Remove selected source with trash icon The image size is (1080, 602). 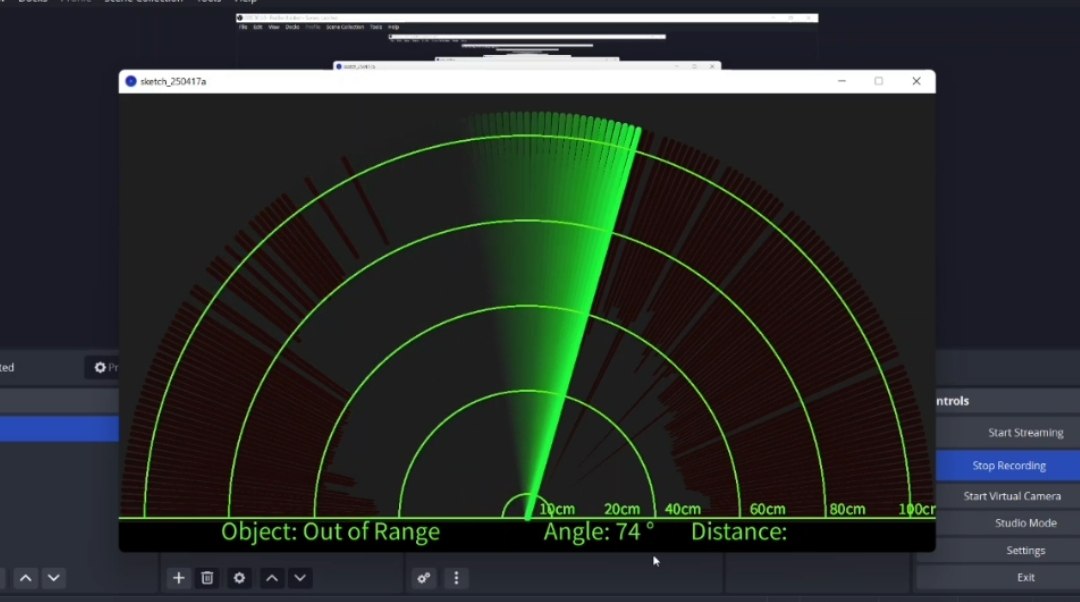click(x=207, y=578)
